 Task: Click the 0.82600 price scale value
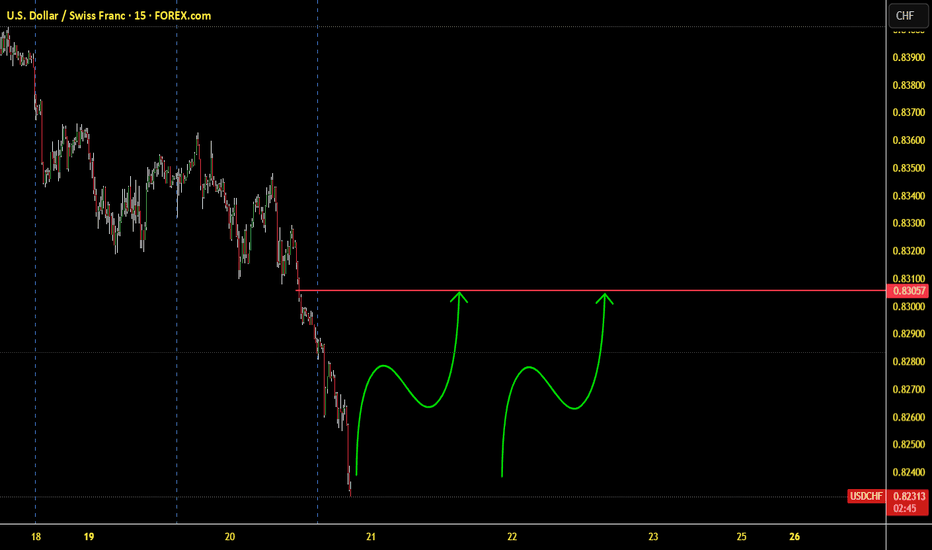(909, 417)
